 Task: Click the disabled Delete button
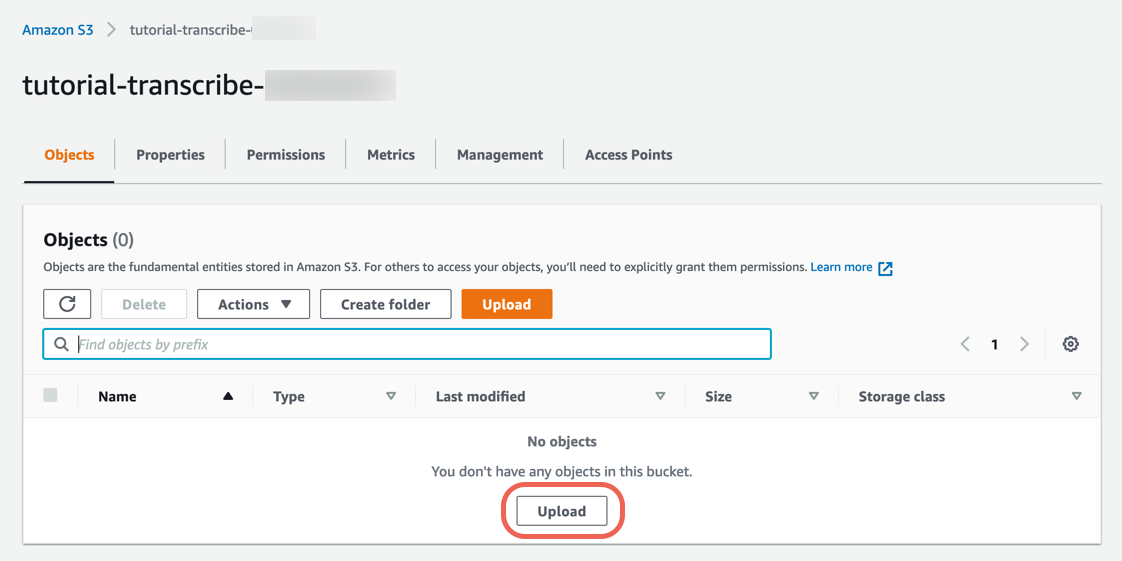tap(144, 304)
